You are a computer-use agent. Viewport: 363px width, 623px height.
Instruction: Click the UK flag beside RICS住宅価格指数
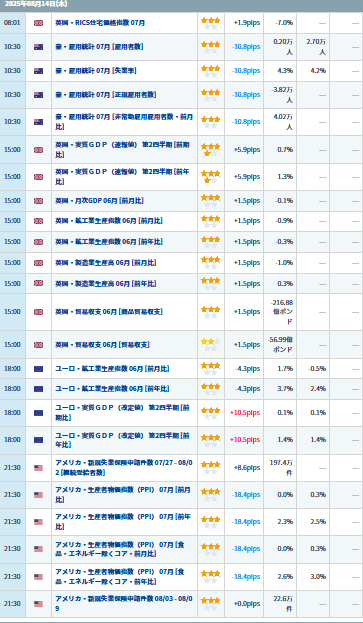[x=39, y=23]
